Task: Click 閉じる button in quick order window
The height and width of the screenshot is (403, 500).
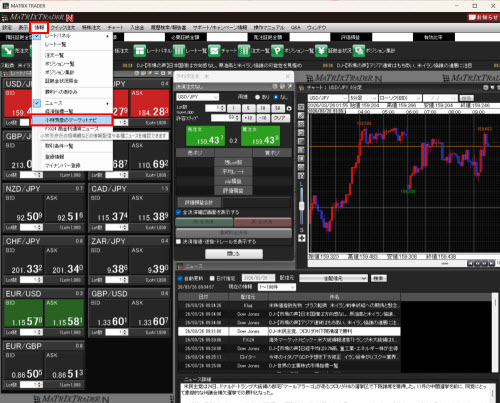Action: tap(234, 254)
